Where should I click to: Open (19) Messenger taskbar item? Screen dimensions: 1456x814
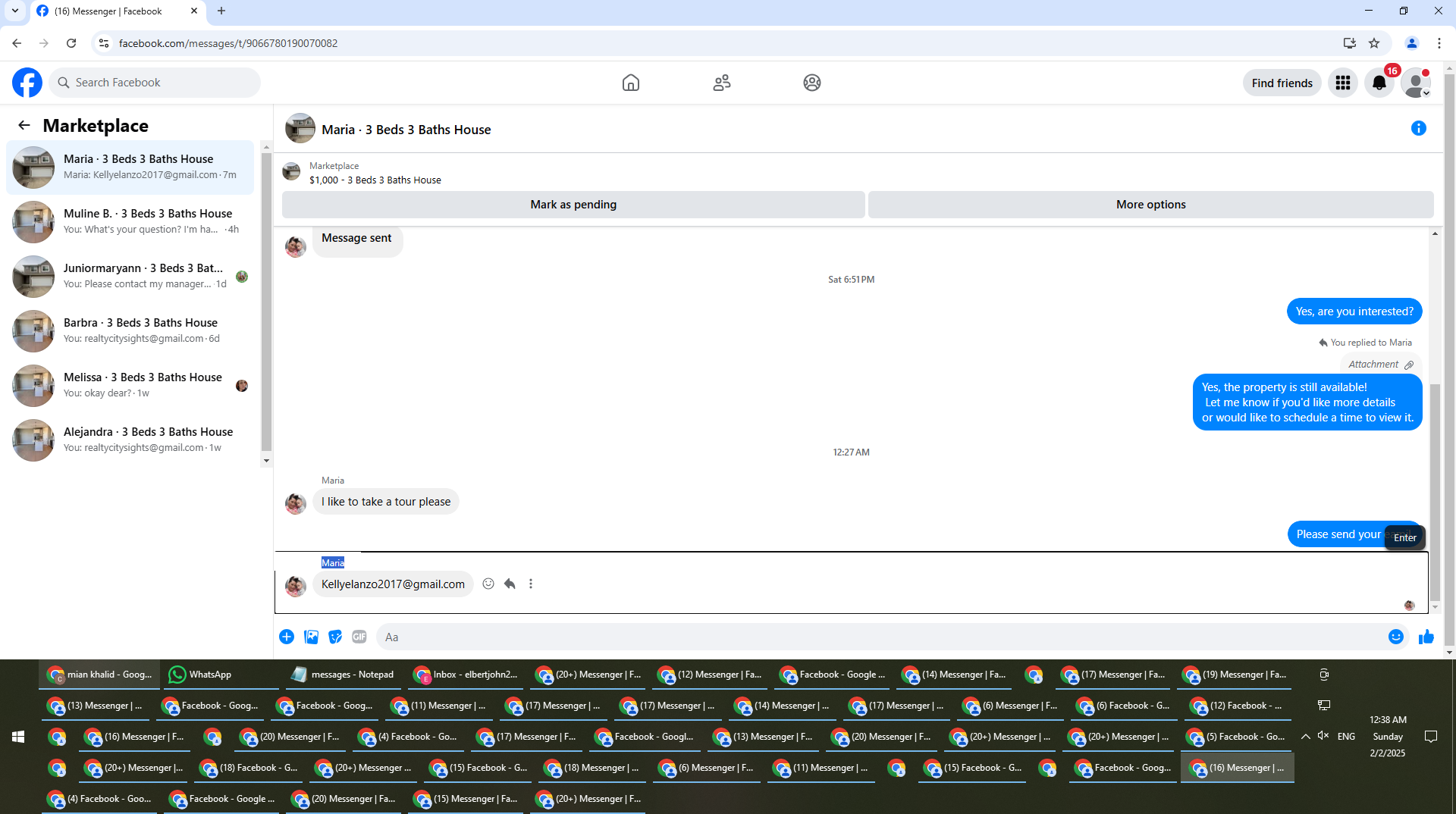coord(1235,675)
